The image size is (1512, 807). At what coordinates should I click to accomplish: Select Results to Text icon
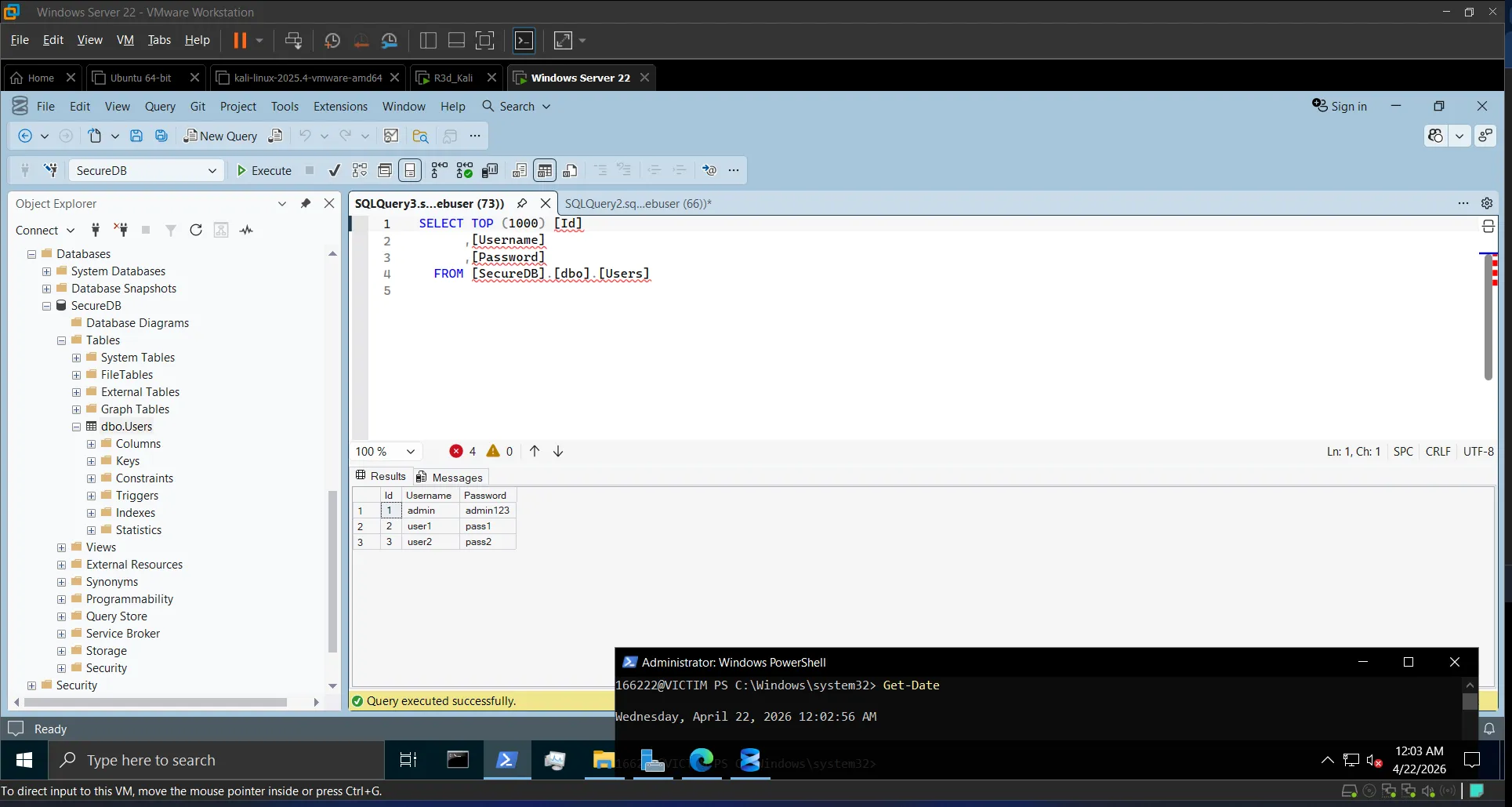tap(520, 170)
